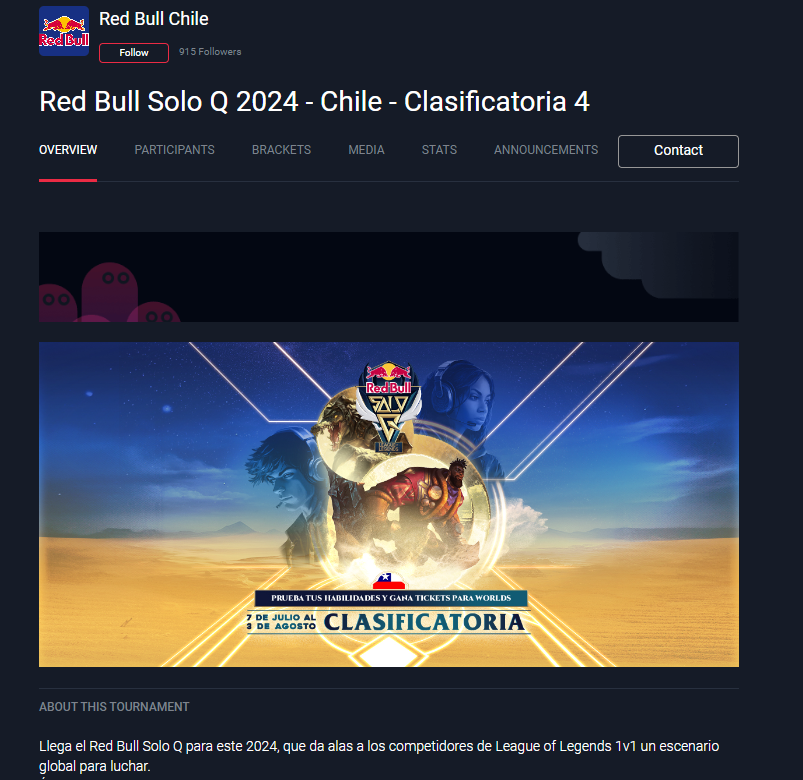
Task: Show the Stats tab
Action: (x=439, y=150)
